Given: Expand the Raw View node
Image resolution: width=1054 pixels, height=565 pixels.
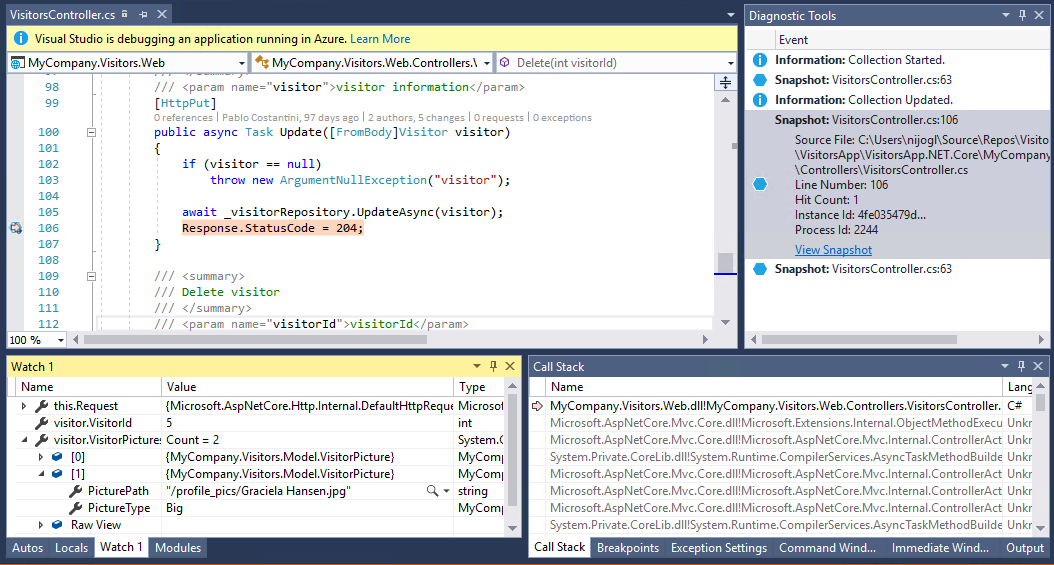Looking at the screenshot, I should pyautogui.click(x=40, y=525).
